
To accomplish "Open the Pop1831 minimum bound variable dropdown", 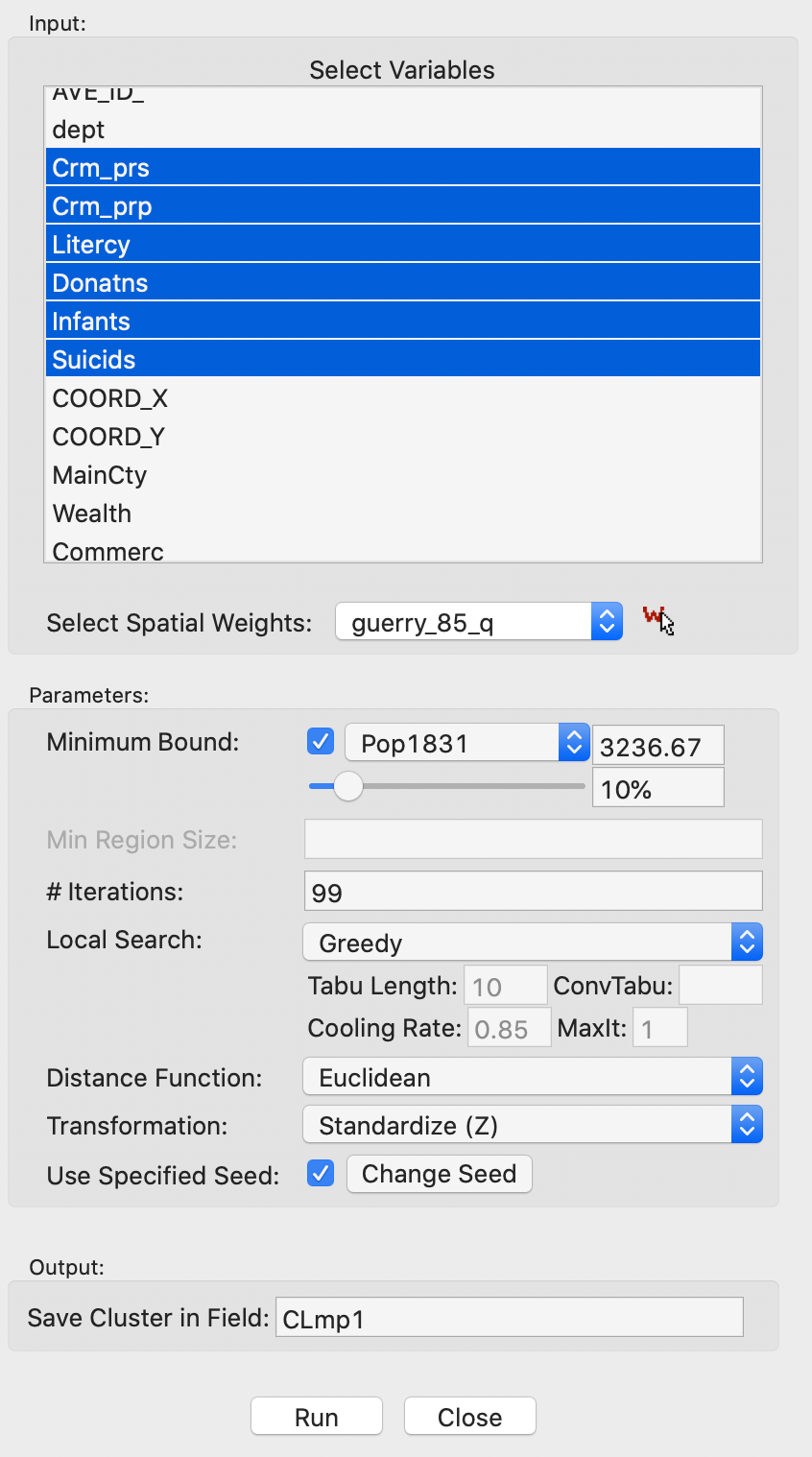I will [x=466, y=743].
